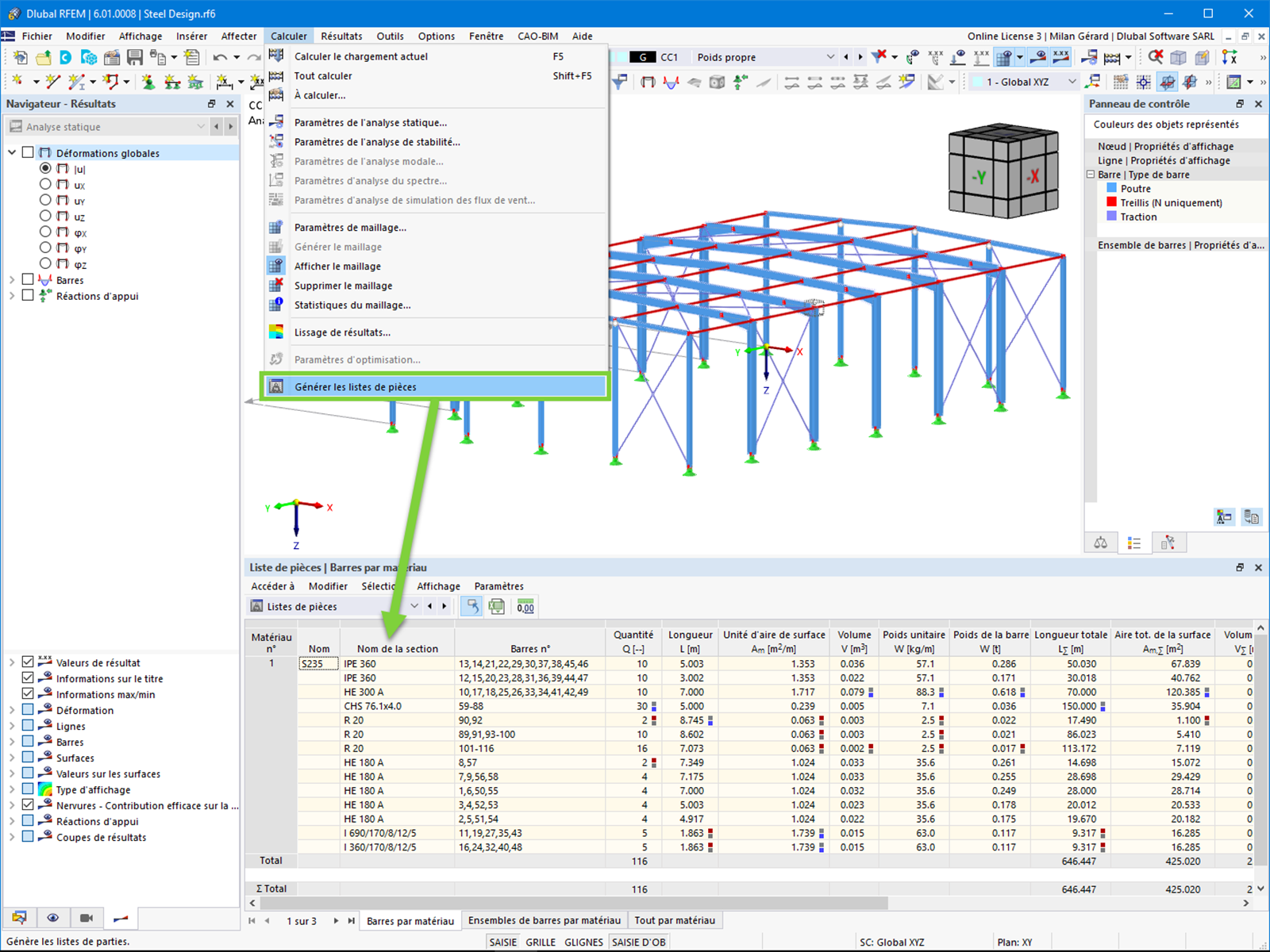The width and height of the screenshot is (1270, 952).
Task: Switch to Tout par matériau tab
Action: tap(675, 921)
